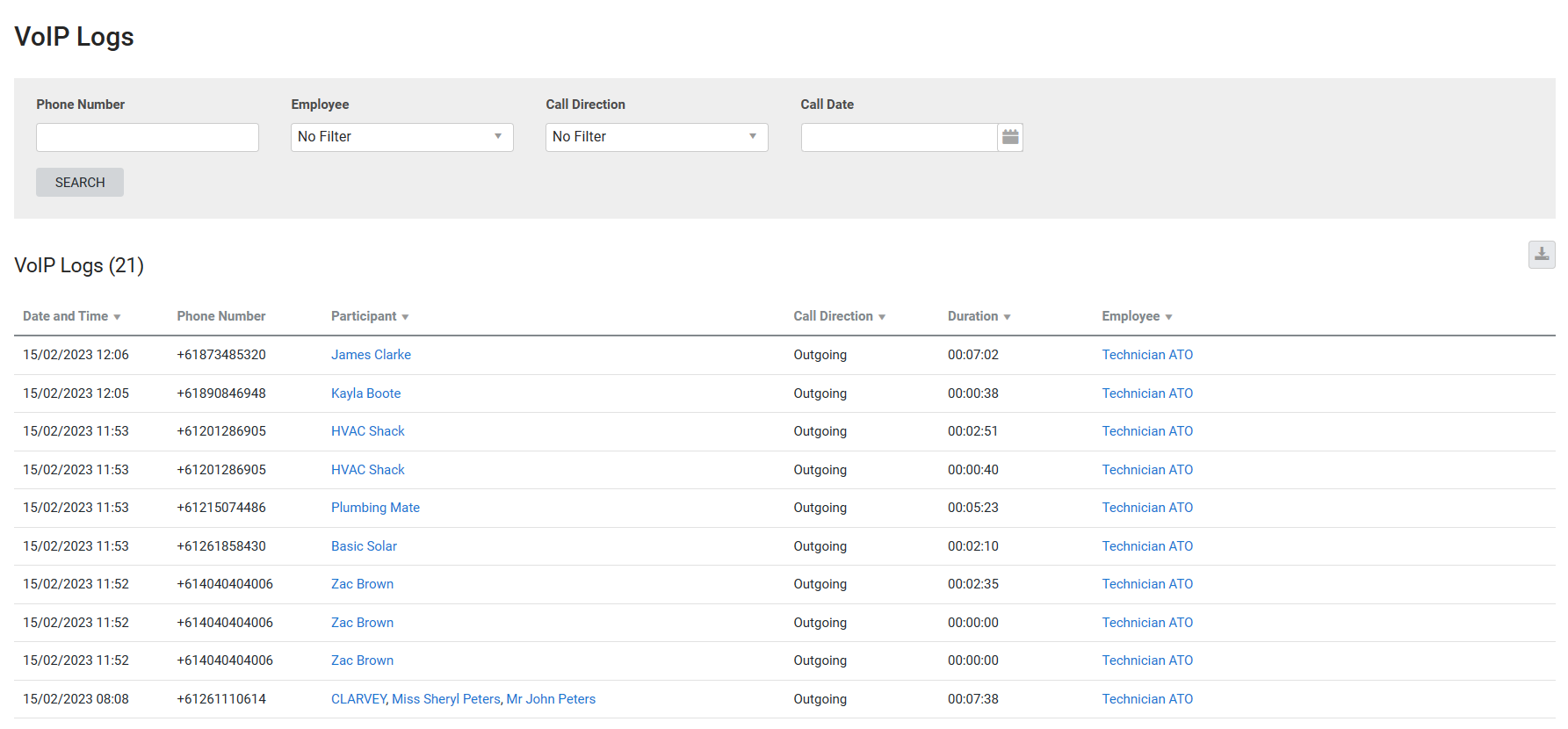Open the Call Direction filter dropdown
This screenshot has height=729, width=1568.
point(656,137)
